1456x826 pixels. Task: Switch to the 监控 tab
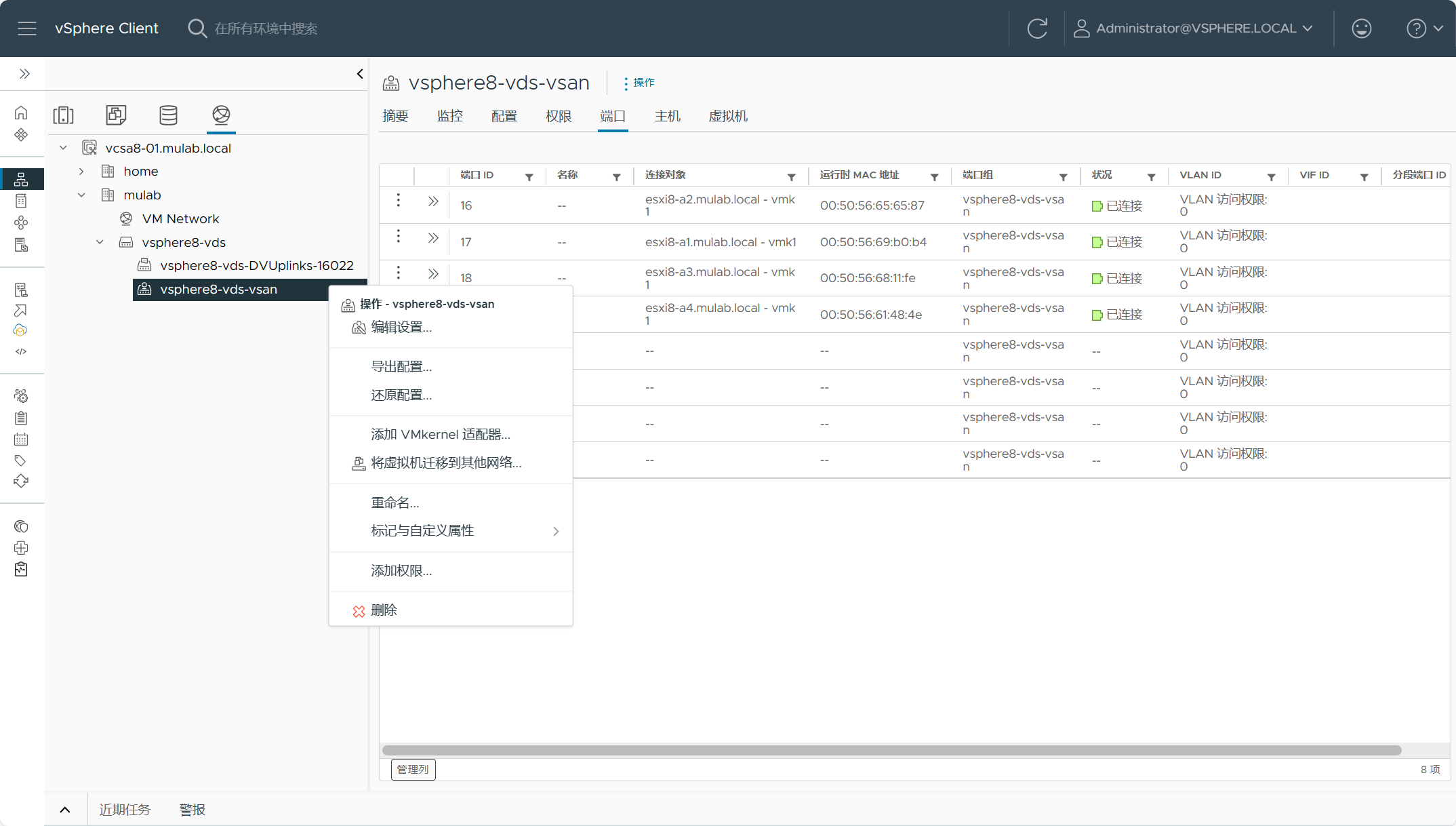click(x=450, y=116)
